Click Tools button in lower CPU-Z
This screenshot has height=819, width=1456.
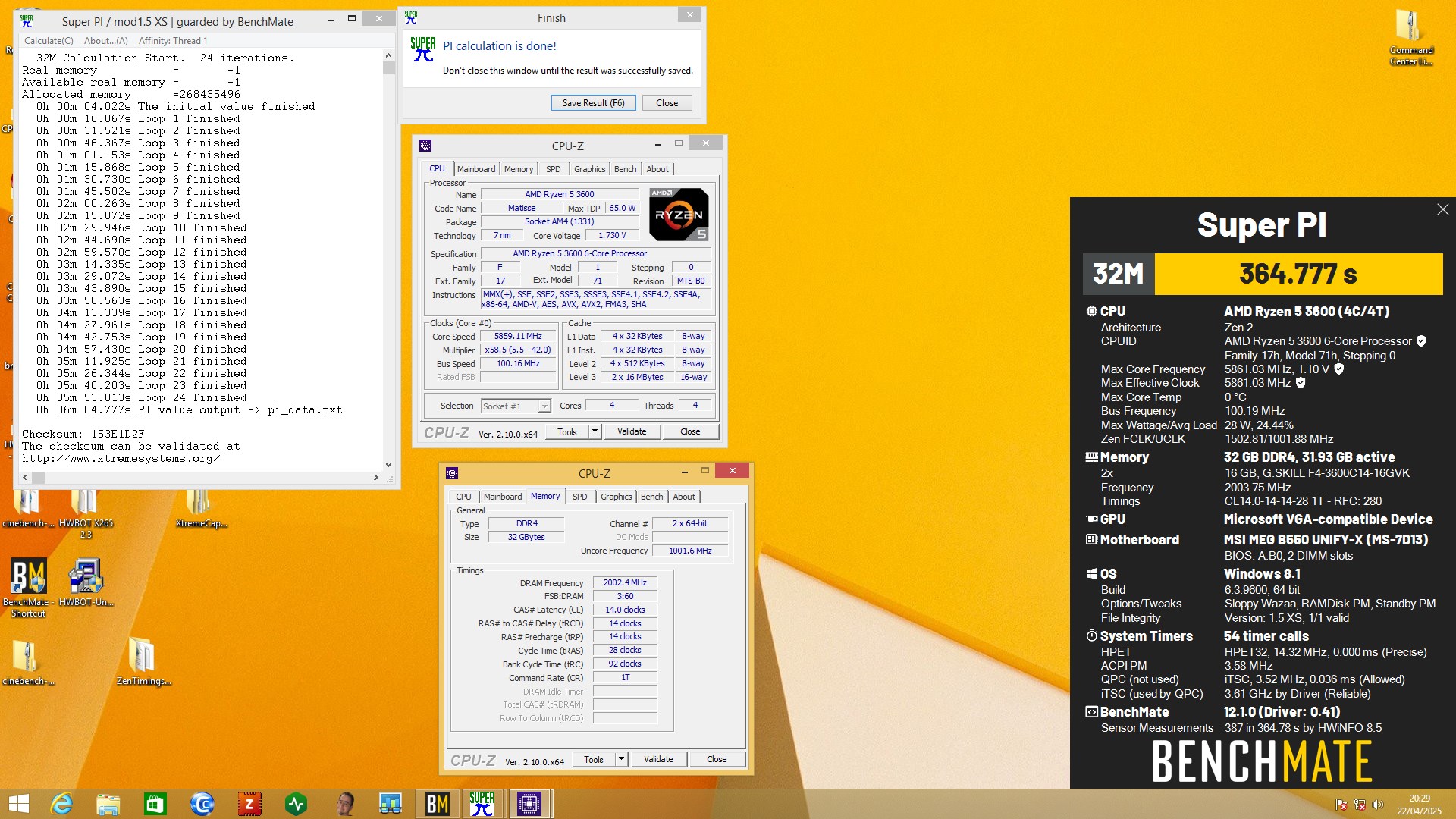pos(594,759)
